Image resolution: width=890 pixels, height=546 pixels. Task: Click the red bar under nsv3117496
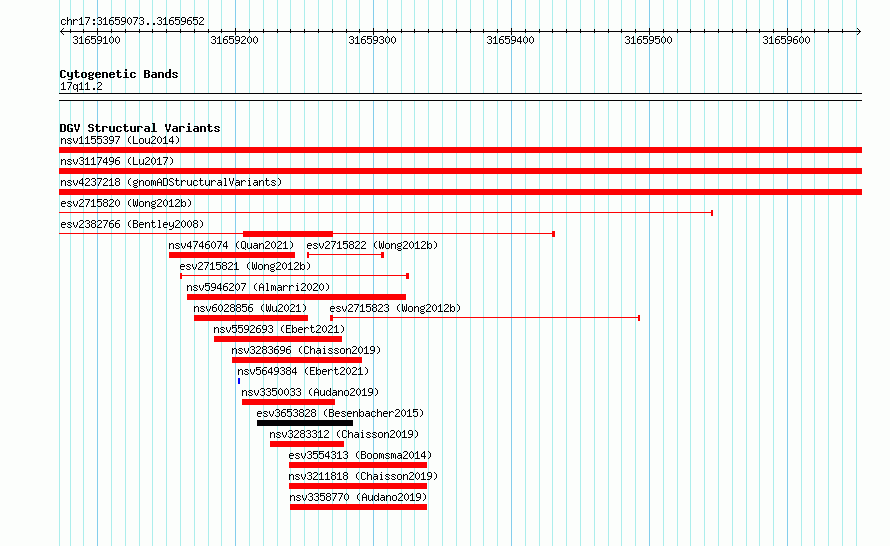click(460, 171)
